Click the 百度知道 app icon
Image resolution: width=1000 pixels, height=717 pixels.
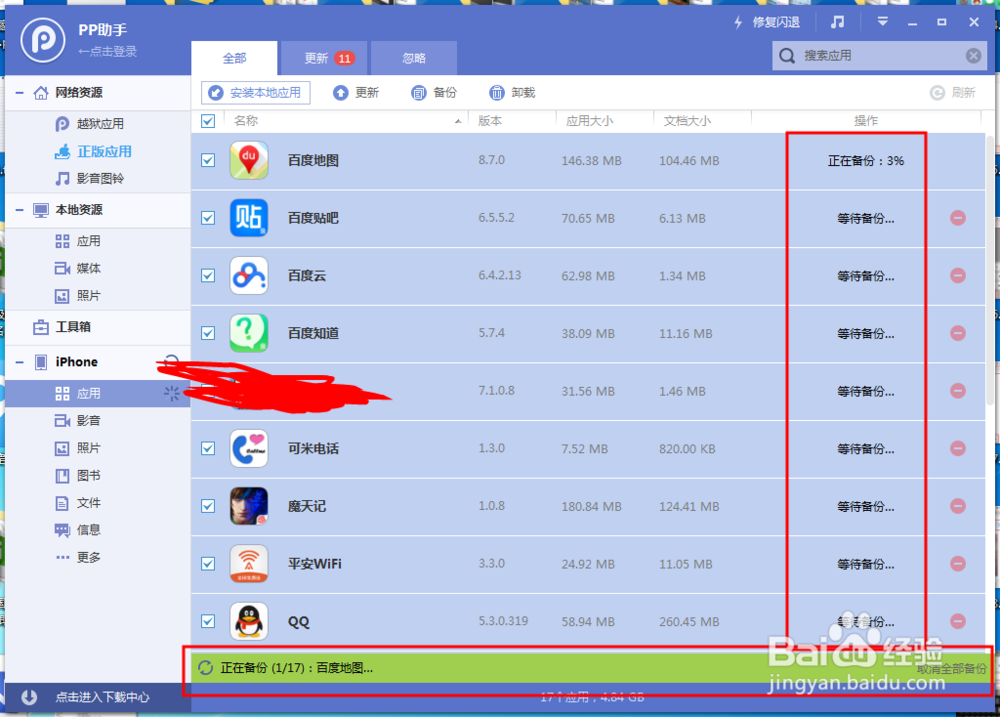pos(249,332)
